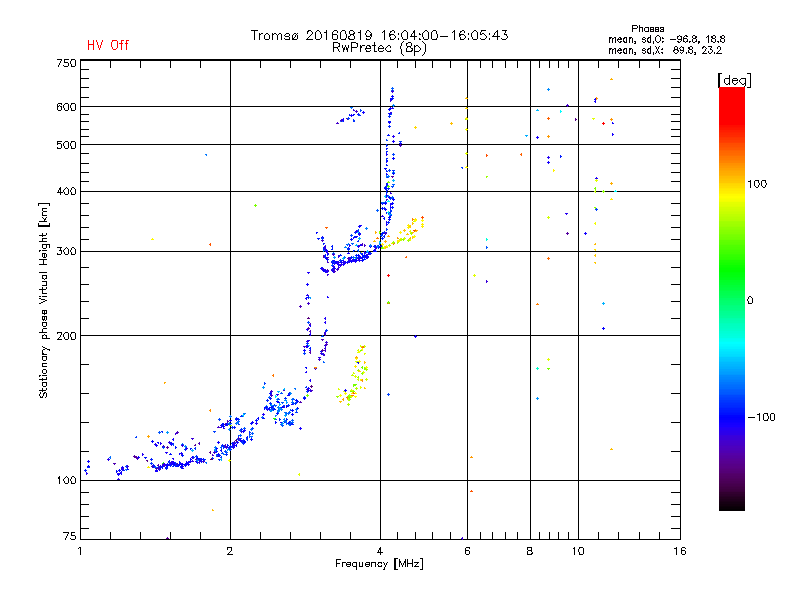The height and width of the screenshot is (600, 800).
Task: Click the x-axis '2' tick label
Action: click(x=230, y=551)
